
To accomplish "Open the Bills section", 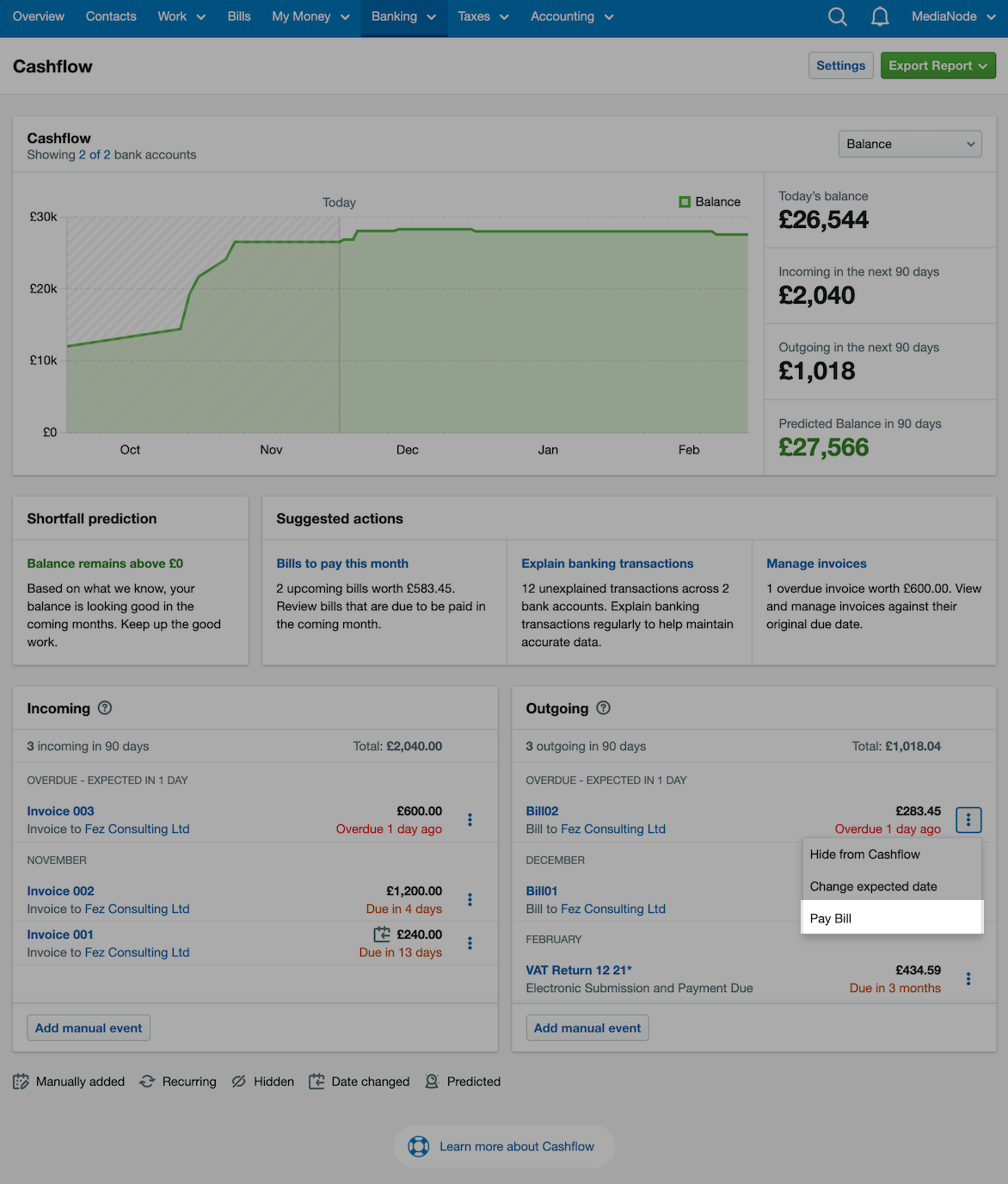I will tap(239, 16).
